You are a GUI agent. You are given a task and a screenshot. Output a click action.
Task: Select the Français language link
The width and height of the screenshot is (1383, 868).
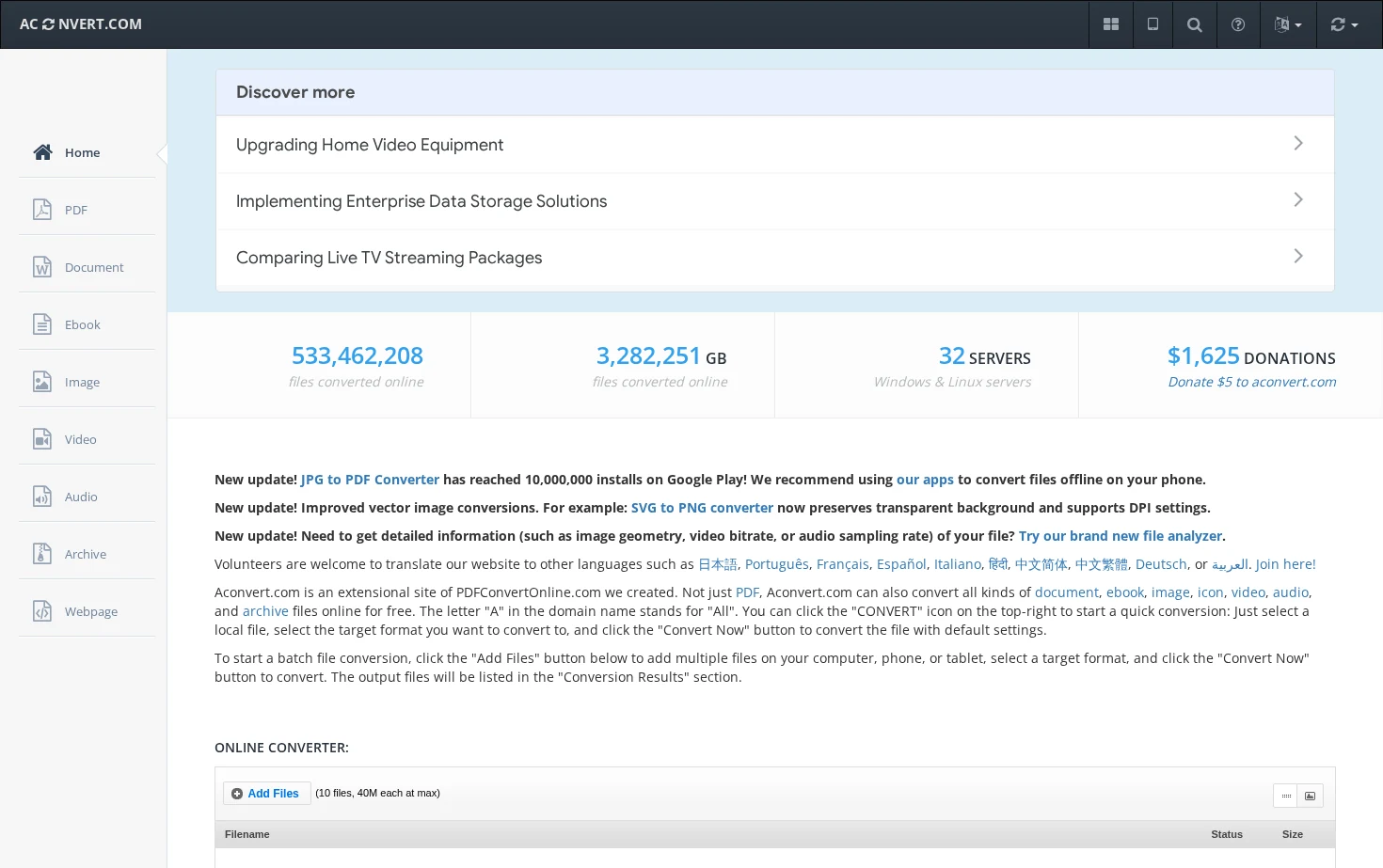843,564
